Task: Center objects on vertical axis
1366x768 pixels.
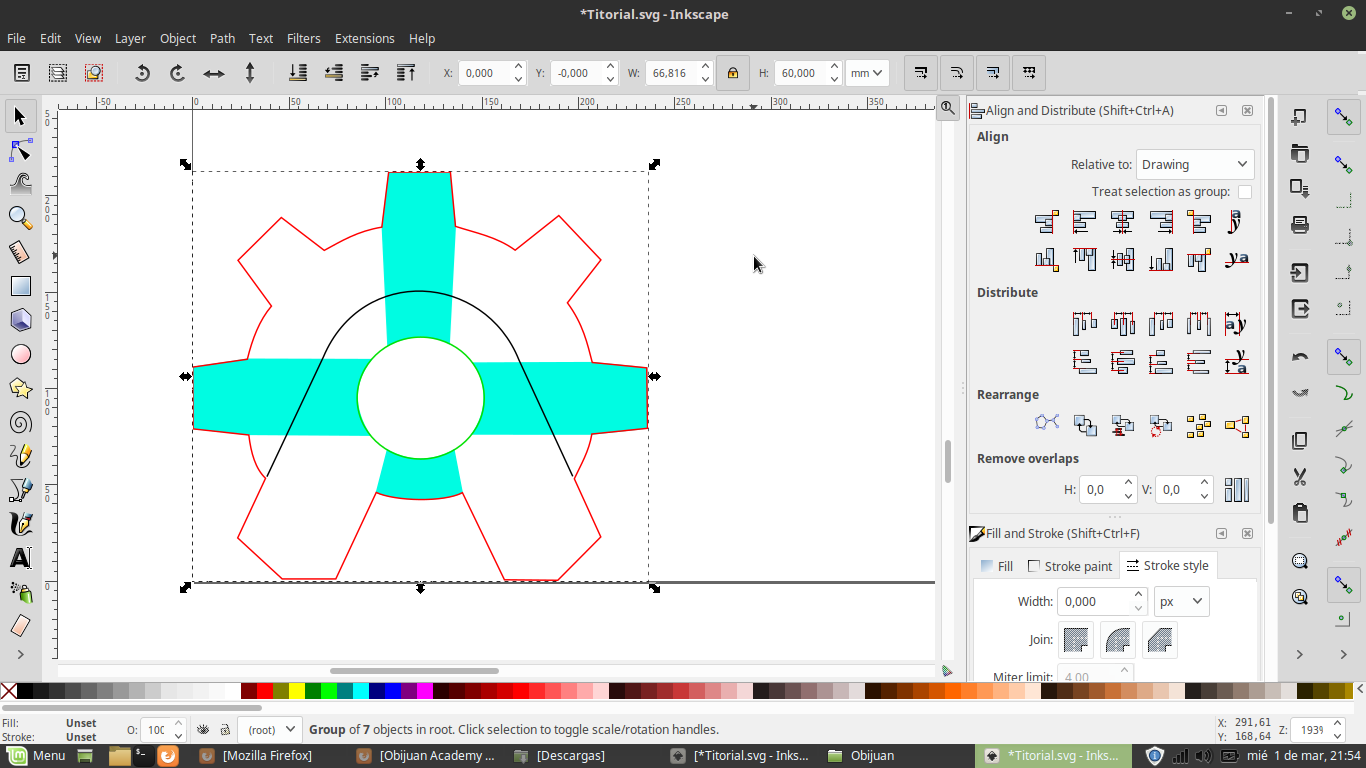Action: pos(1123,222)
